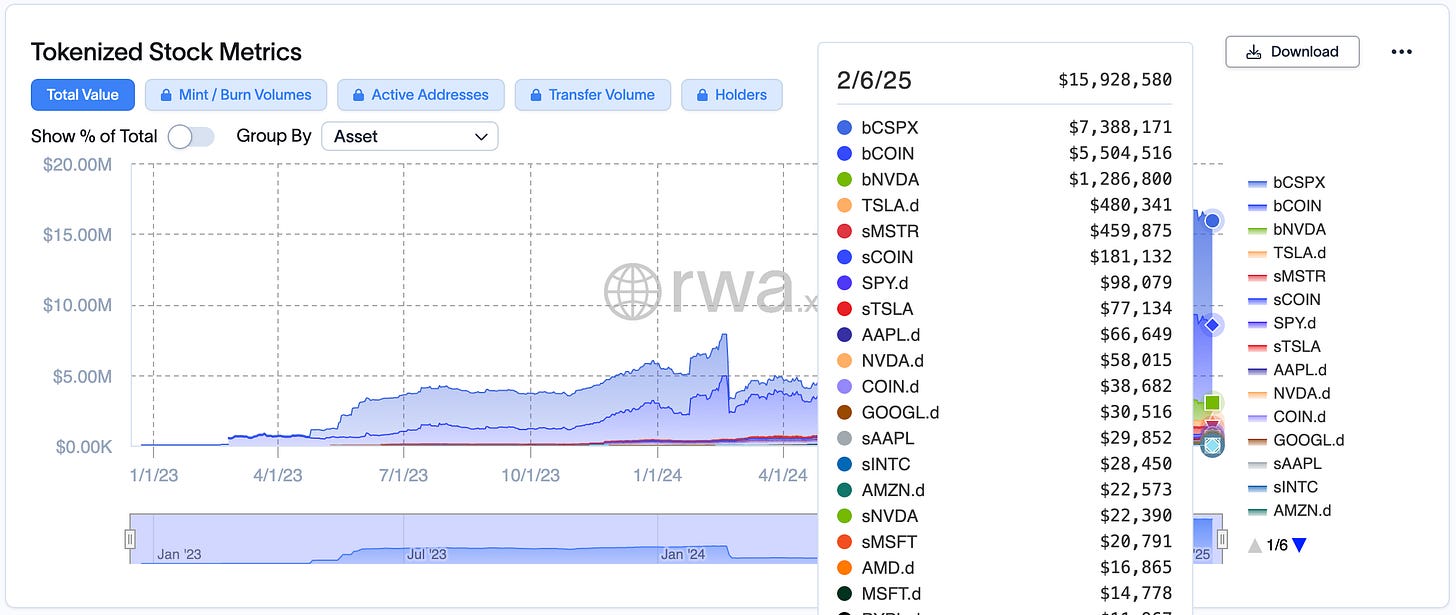Click the green bNVDA square marker
This screenshot has width=1456, height=615.
(x=1213, y=403)
